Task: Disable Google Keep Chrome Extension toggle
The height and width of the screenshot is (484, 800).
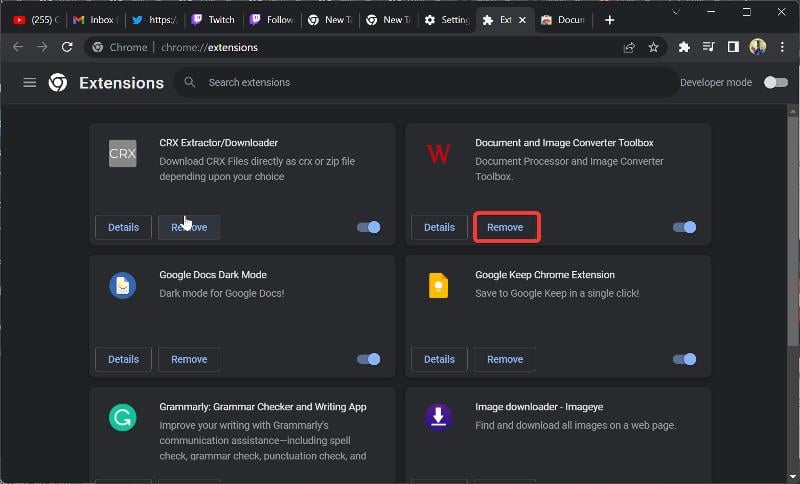Action: [684, 359]
